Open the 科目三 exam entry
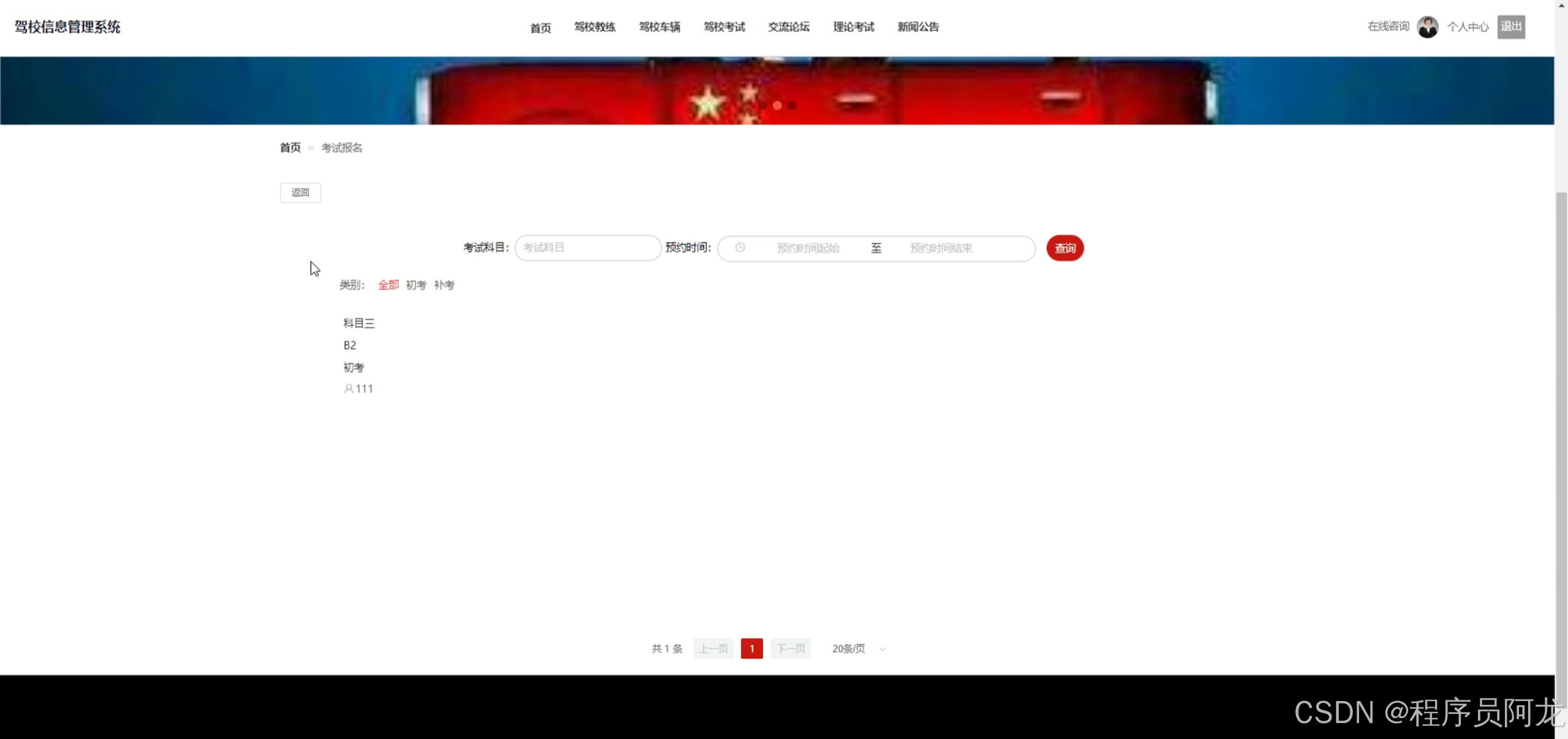The width and height of the screenshot is (1568, 739). coord(359,323)
